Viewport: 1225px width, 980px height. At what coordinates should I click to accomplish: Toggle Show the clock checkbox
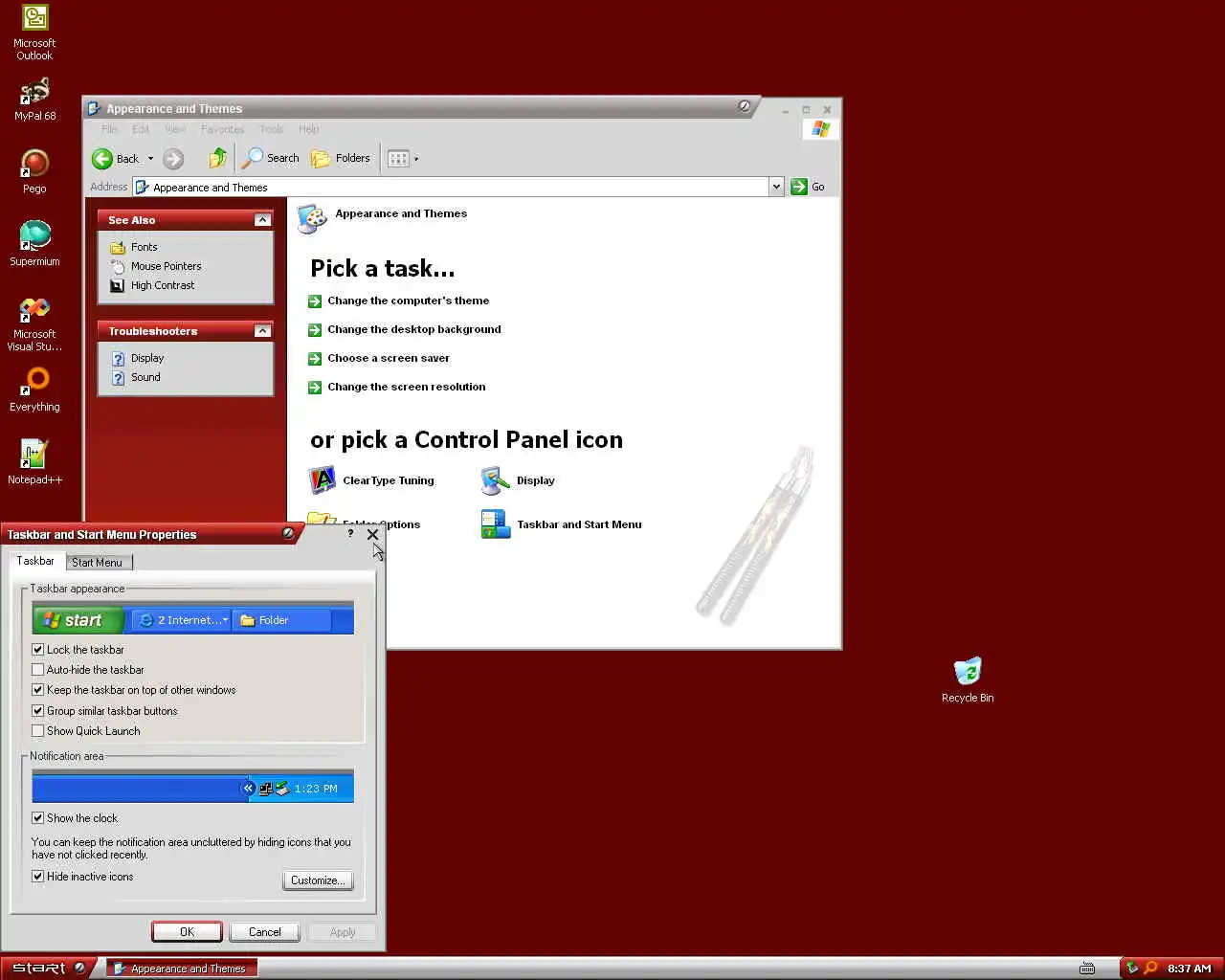coord(38,818)
